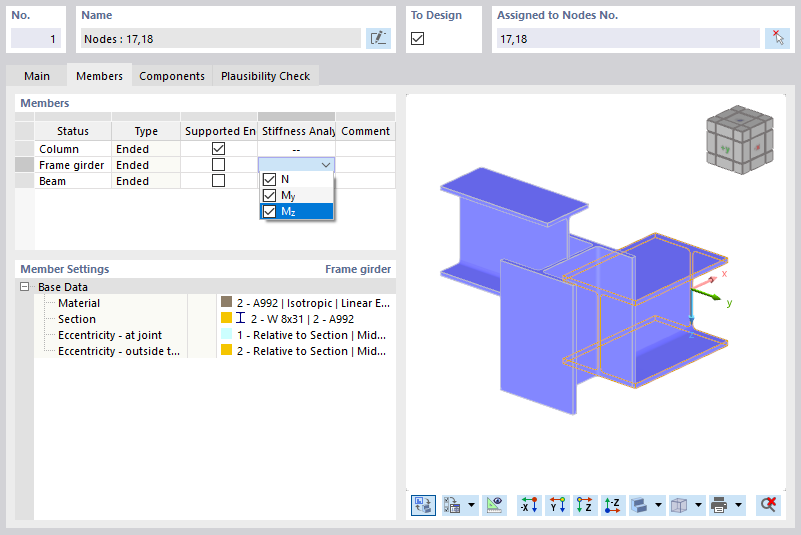This screenshot has height=535, width=801.
Task: Click the Status column header
Action: coord(73,131)
